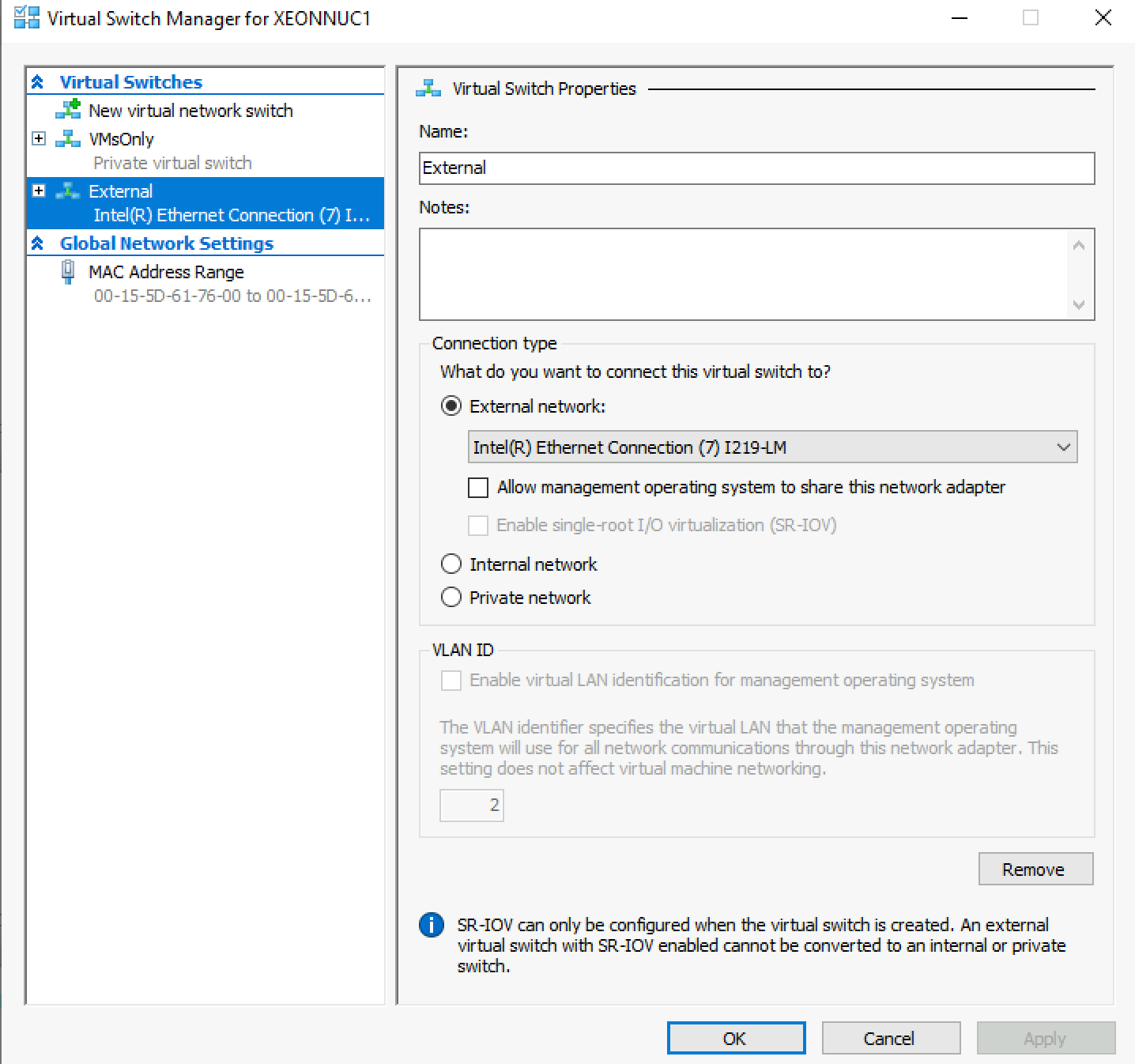Select the External switch's Intel(R) Ethernet Connection row

pos(232,215)
